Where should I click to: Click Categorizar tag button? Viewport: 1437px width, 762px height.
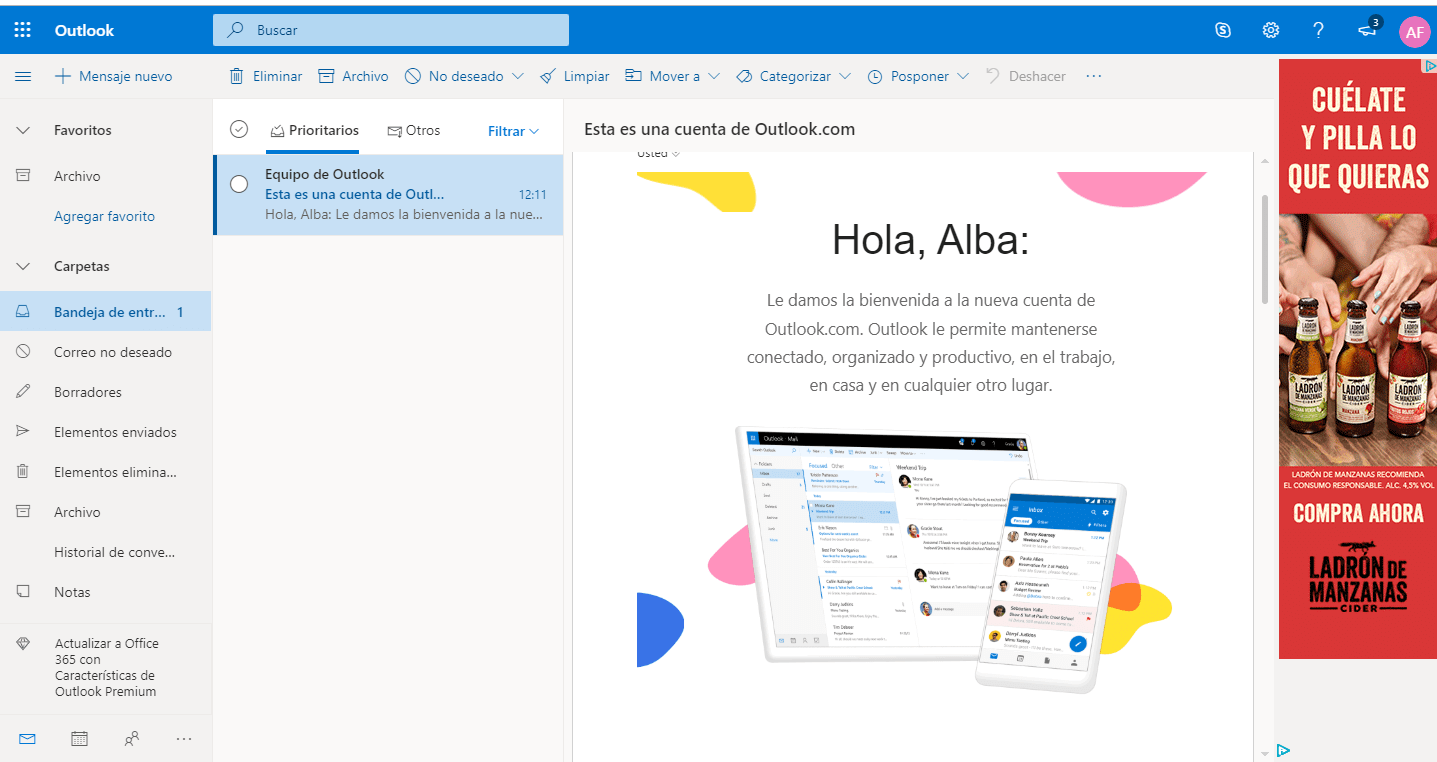pos(784,76)
